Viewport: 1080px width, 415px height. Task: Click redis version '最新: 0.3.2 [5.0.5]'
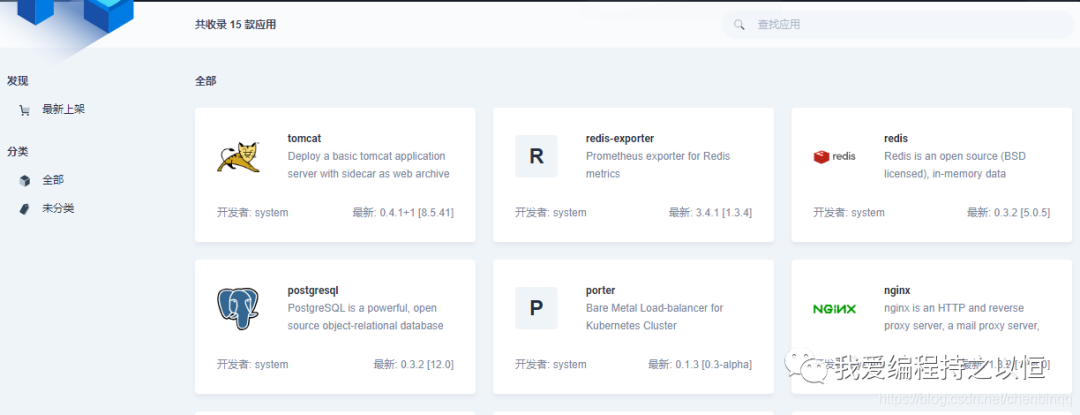coord(1008,213)
